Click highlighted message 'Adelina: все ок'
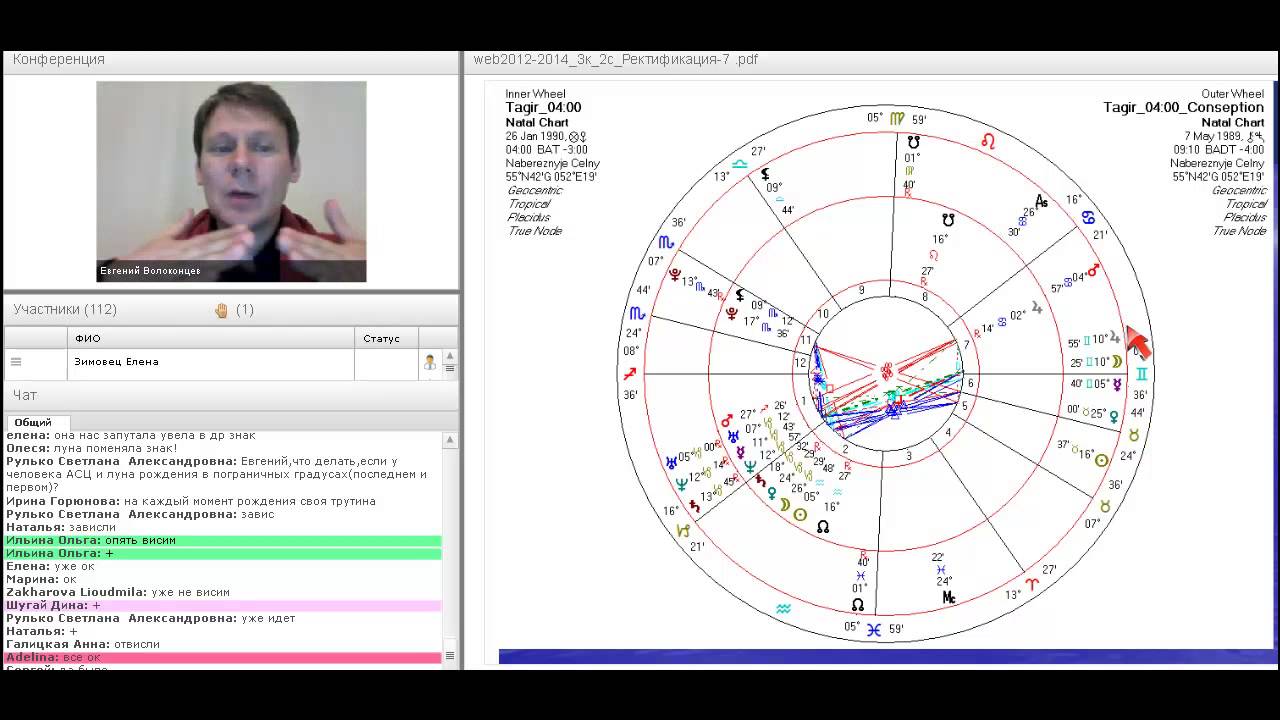The height and width of the screenshot is (720, 1280). 223,657
